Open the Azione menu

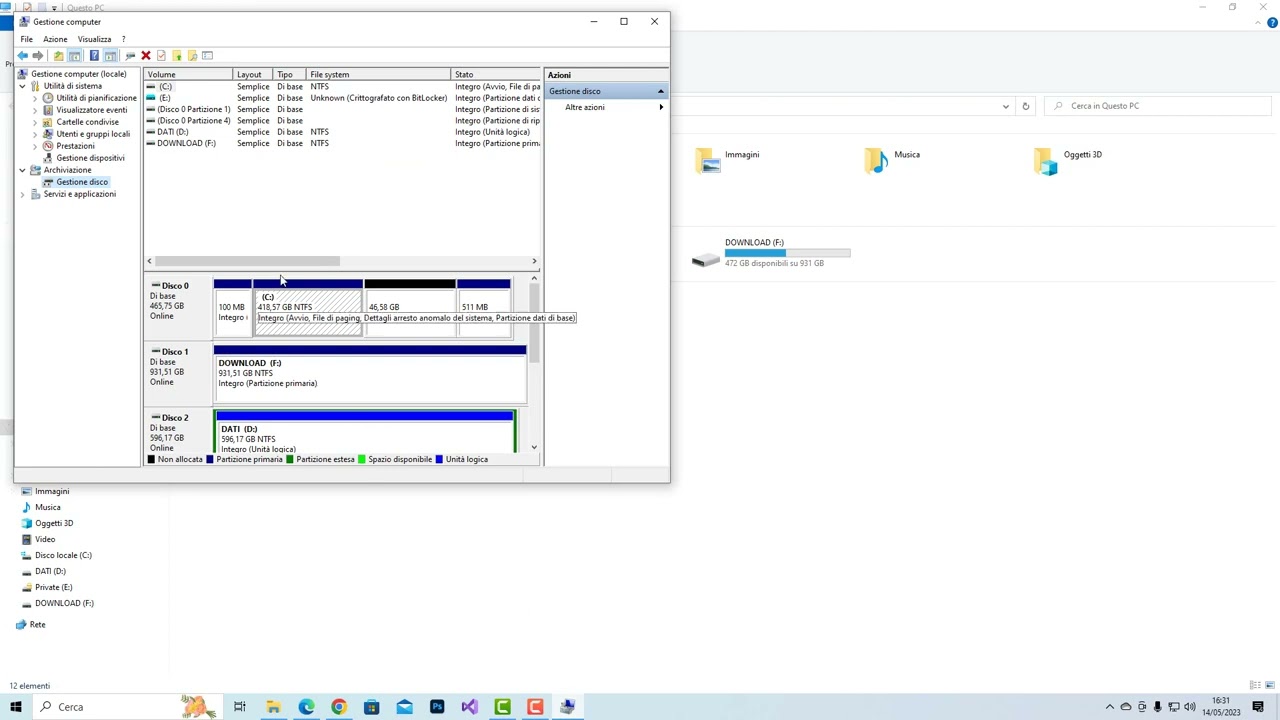pyautogui.click(x=55, y=39)
